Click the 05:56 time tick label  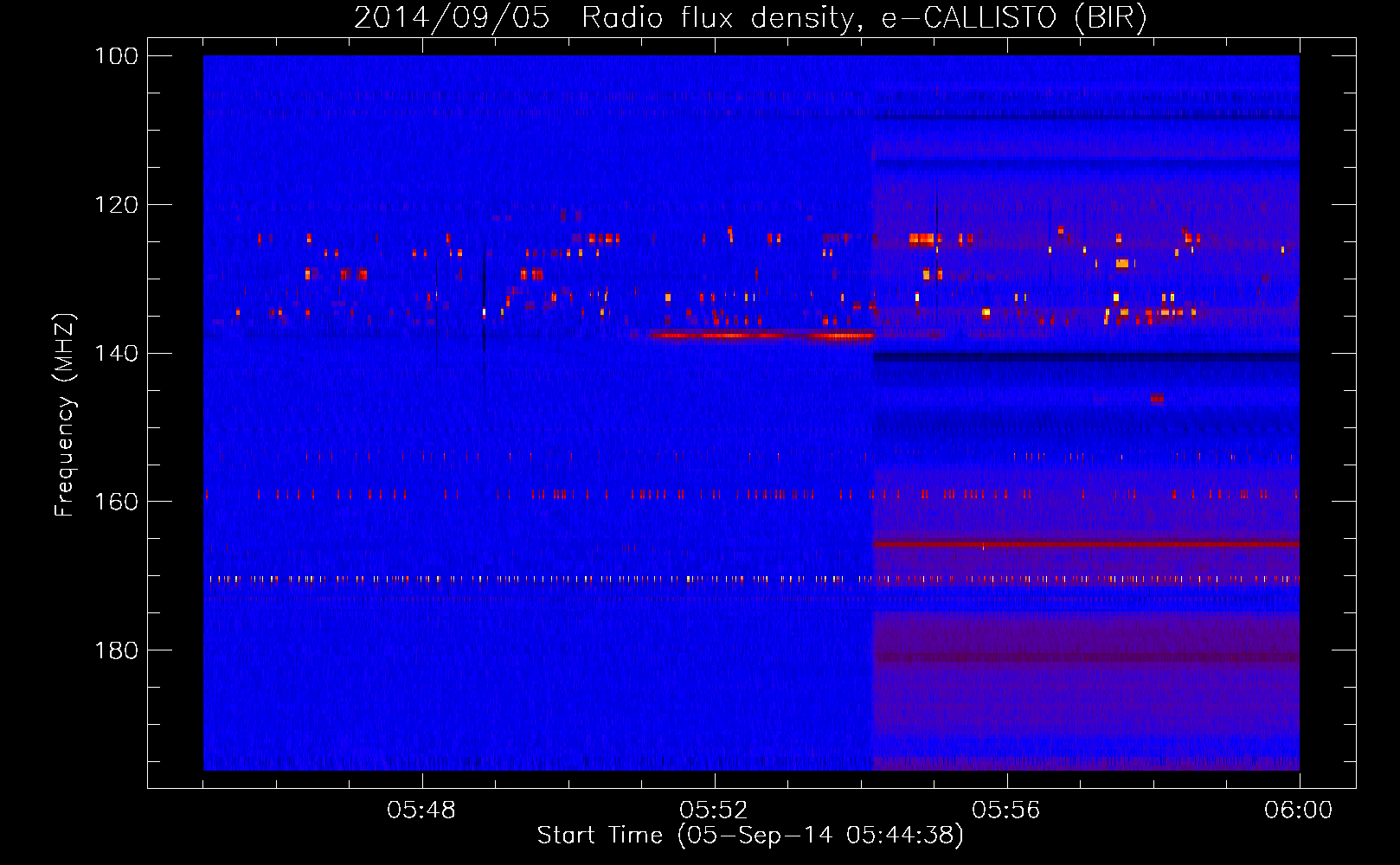click(x=1006, y=811)
